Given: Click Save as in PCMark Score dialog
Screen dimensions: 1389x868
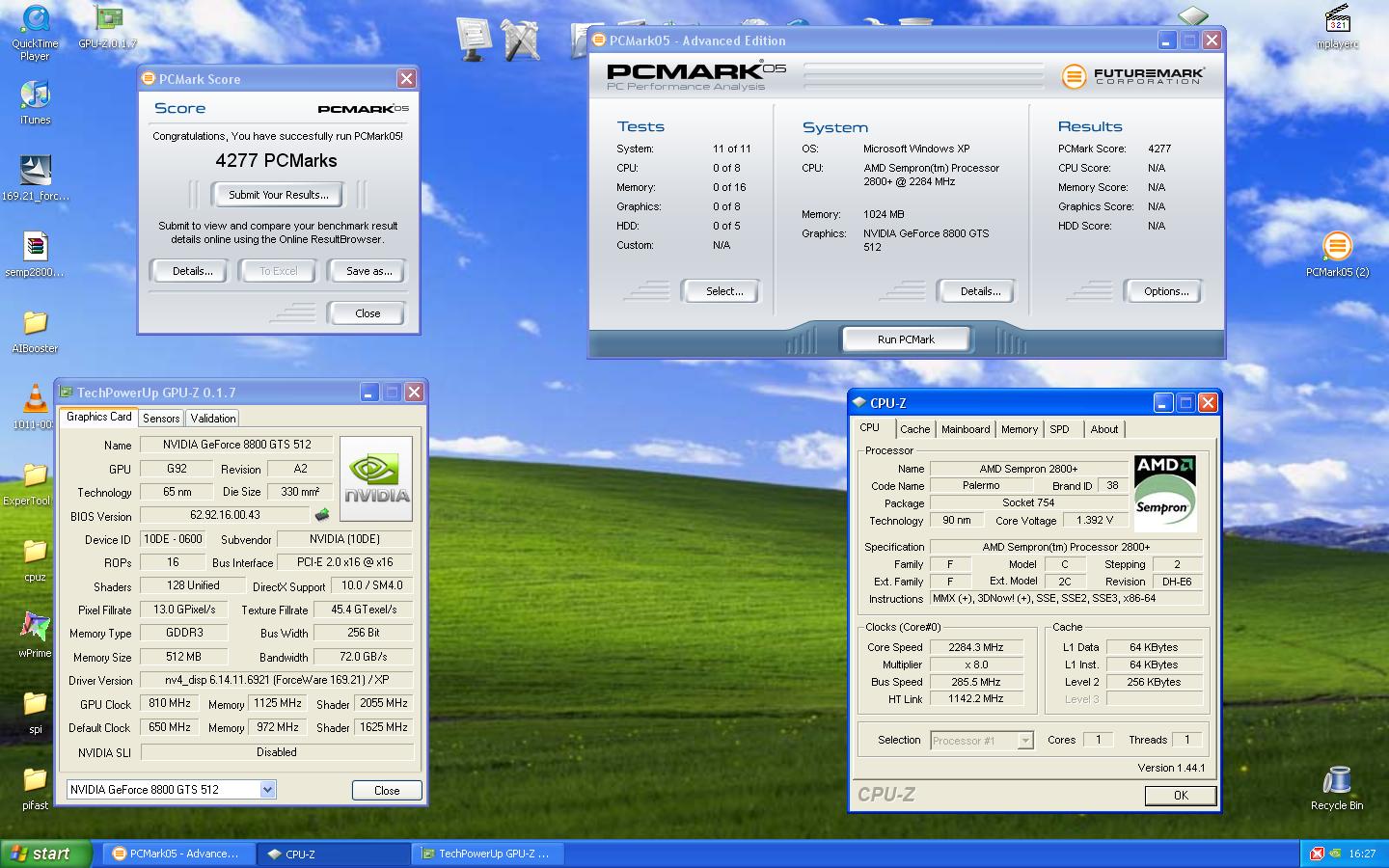Looking at the screenshot, I should coord(368,271).
